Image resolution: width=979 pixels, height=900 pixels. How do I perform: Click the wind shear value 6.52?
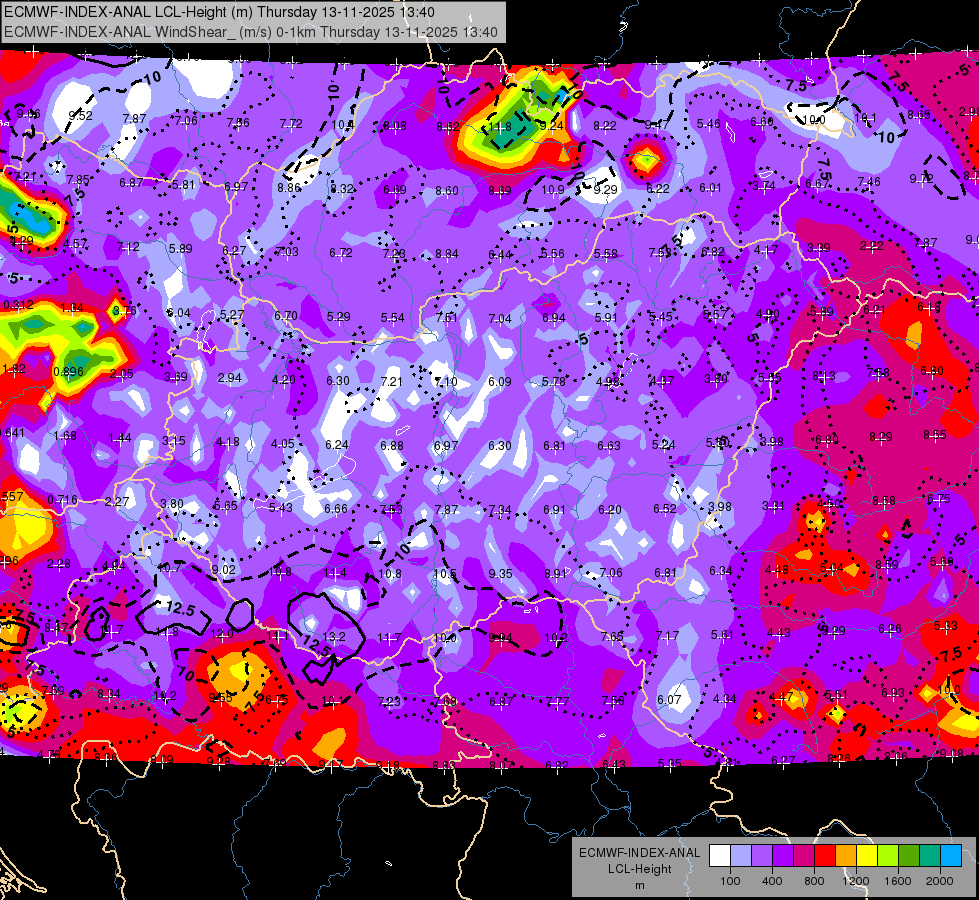[664, 509]
